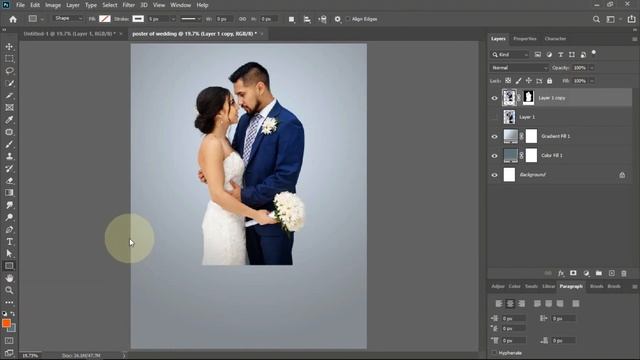Switch to the Character tab

tap(555, 39)
